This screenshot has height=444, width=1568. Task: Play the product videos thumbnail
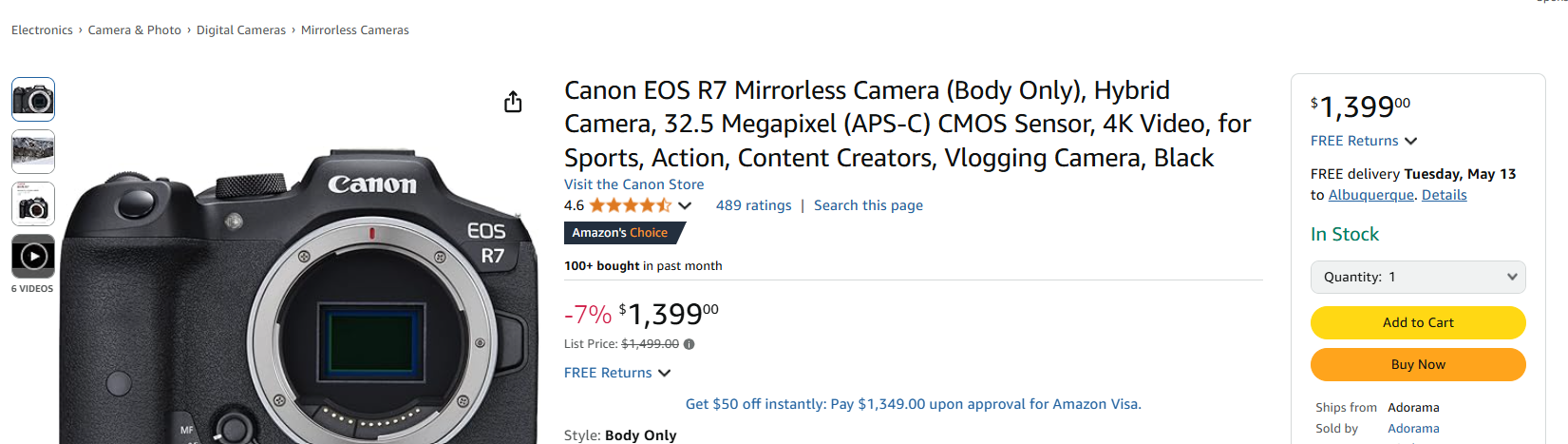(x=33, y=257)
